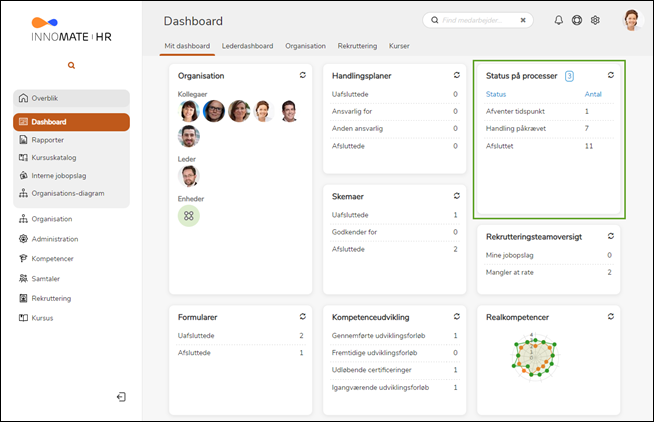Open the settings gear icon
654x422 pixels.
click(595, 20)
